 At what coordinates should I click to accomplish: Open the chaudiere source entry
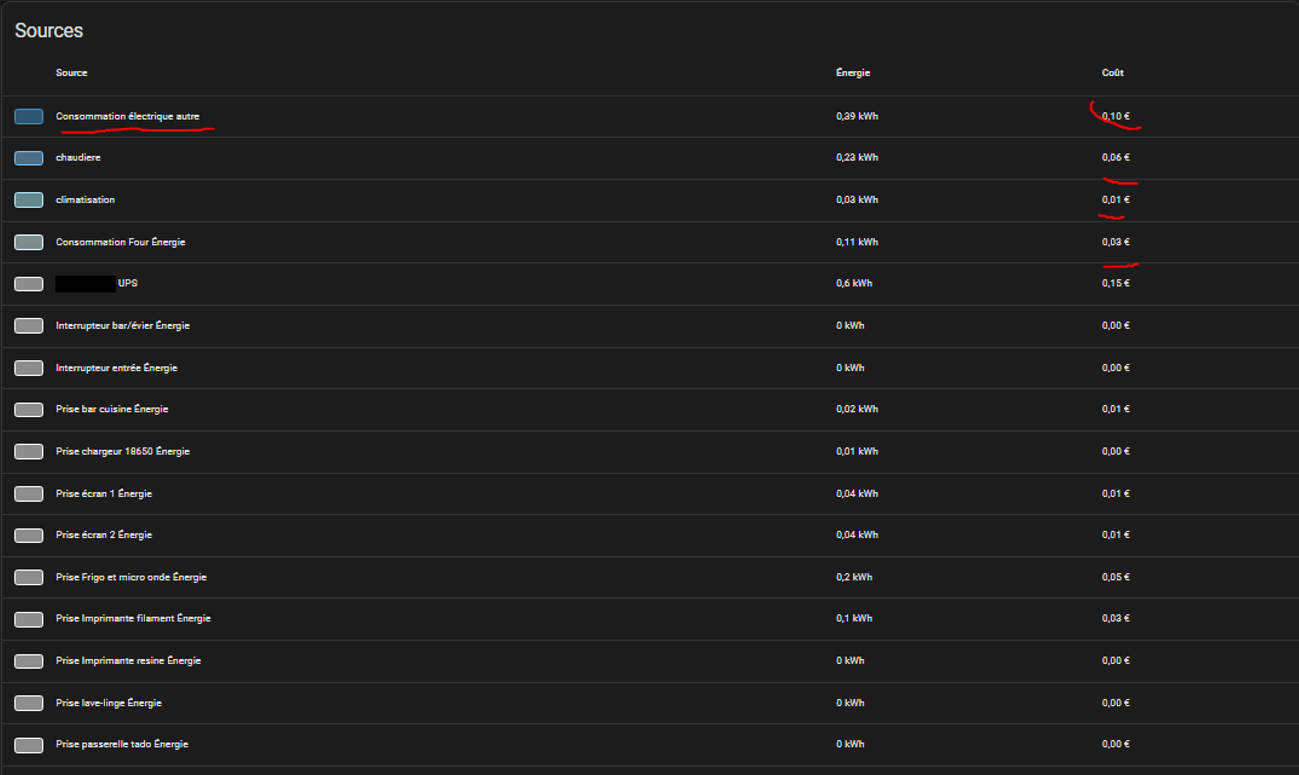click(78, 158)
